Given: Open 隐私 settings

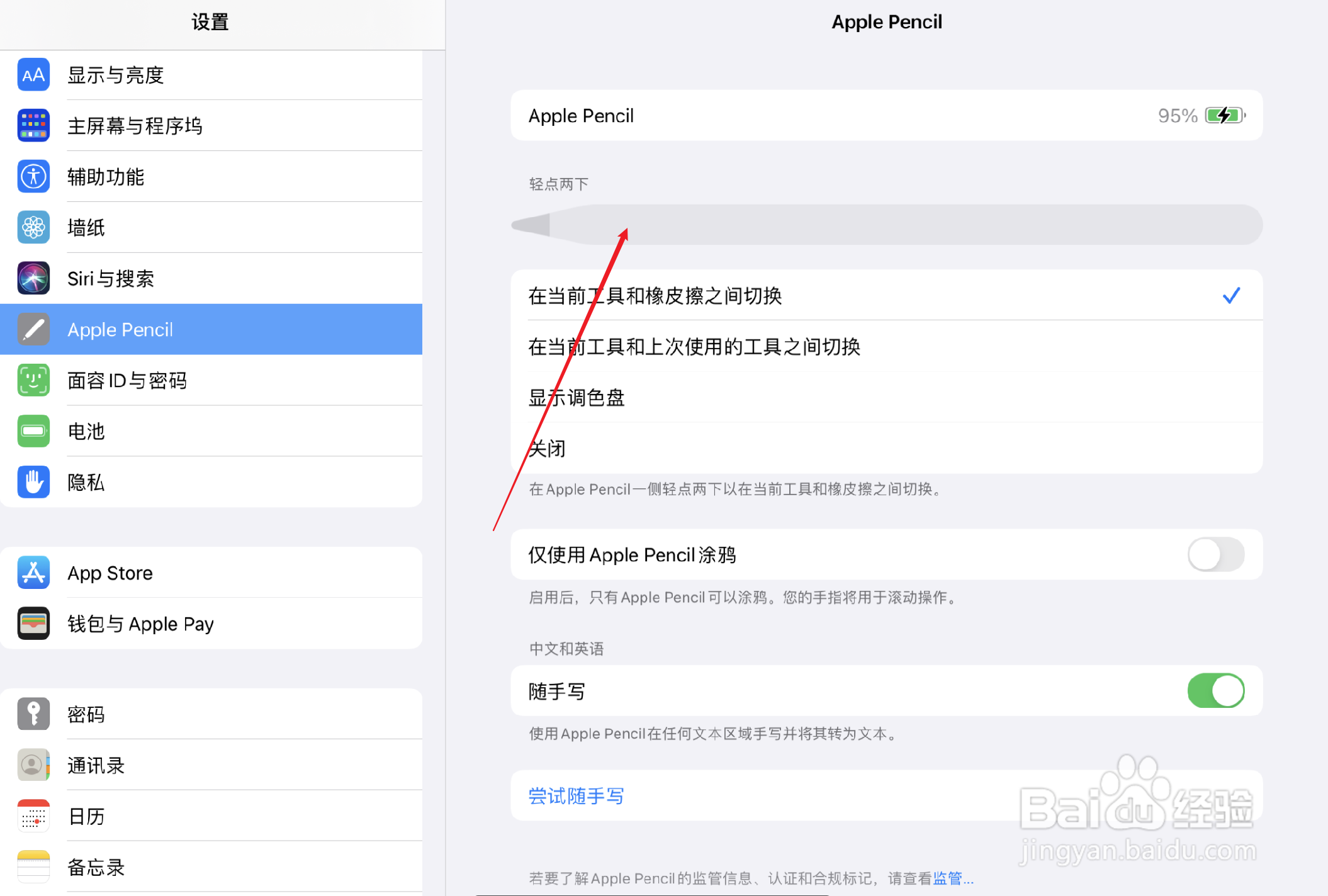Looking at the screenshot, I should (211, 482).
